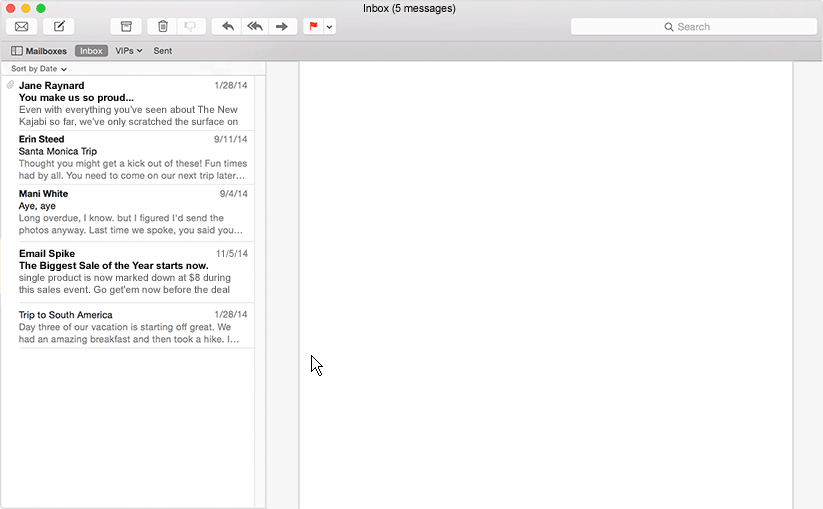Select the Email Spike sale message
Screen dimensions: 823x509
coord(128,272)
